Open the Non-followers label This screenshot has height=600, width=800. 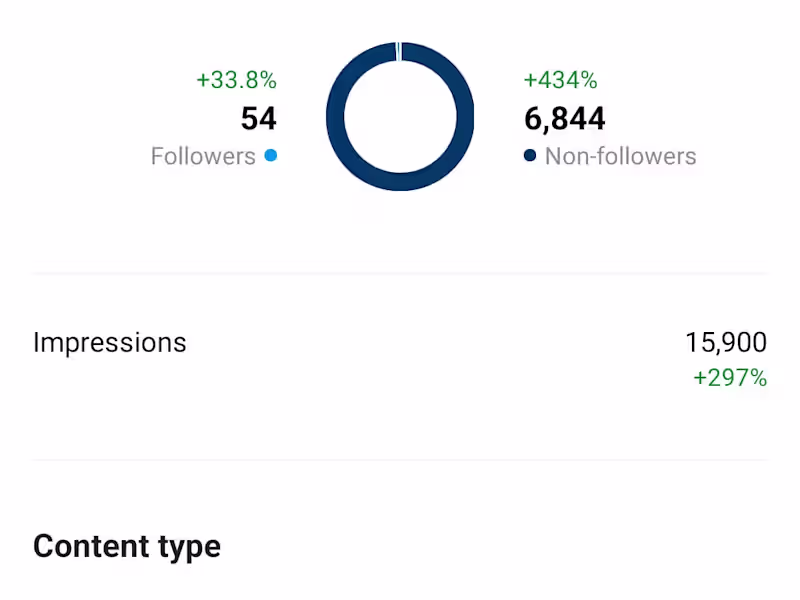tap(620, 156)
